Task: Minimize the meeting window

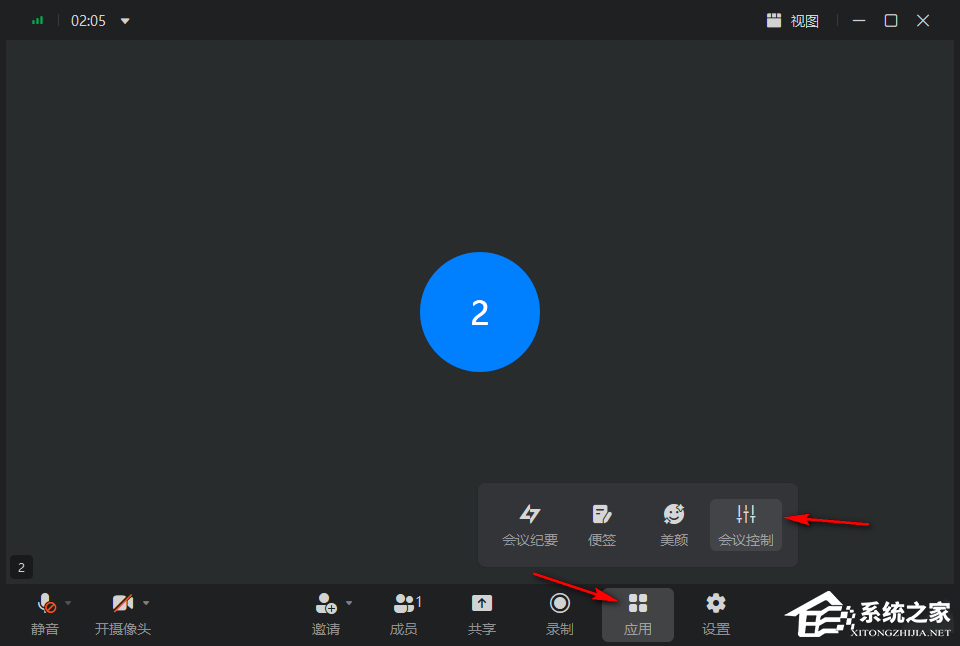Action: 859,21
